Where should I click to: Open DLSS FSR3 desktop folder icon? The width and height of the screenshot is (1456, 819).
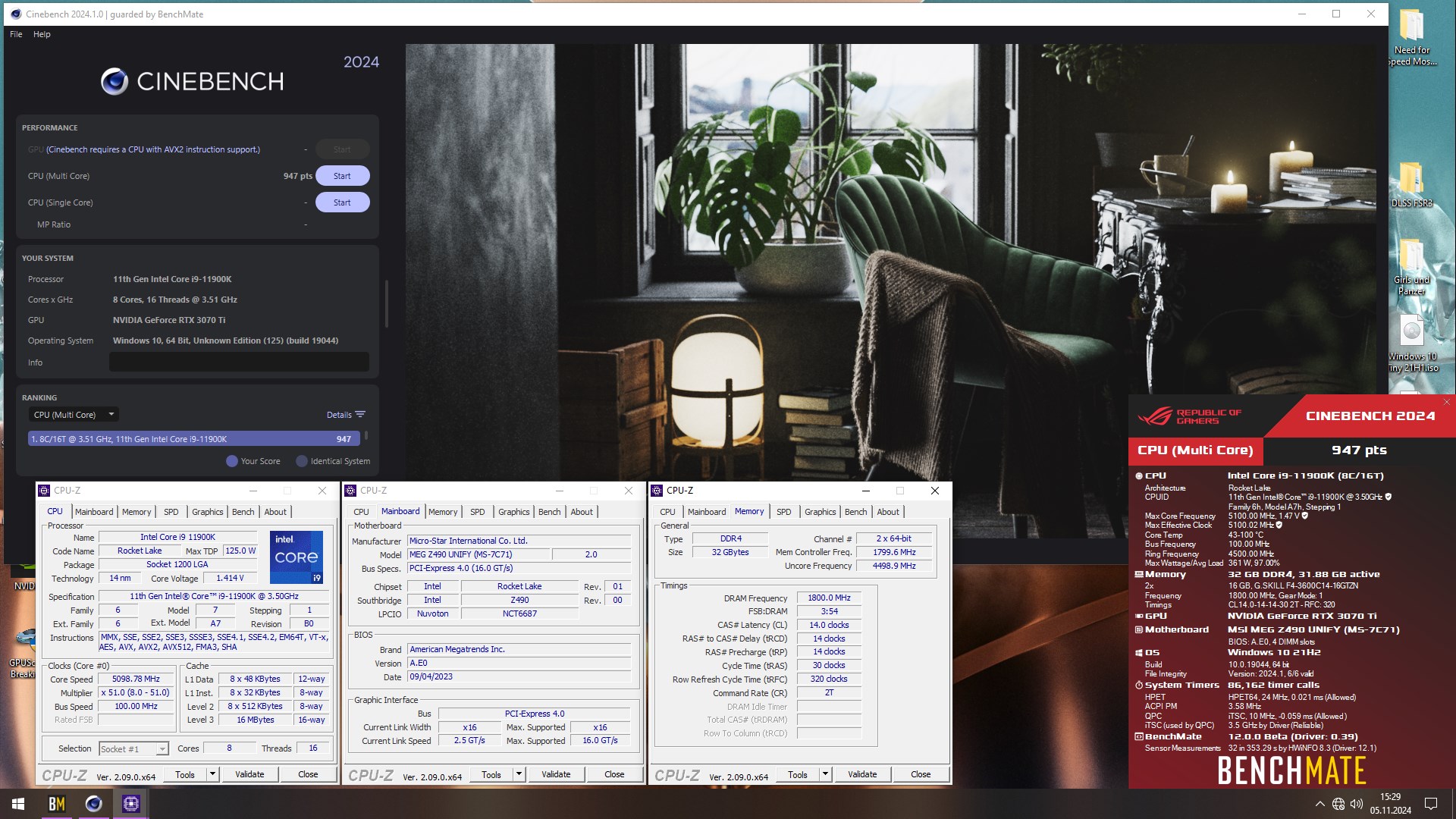1411,184
